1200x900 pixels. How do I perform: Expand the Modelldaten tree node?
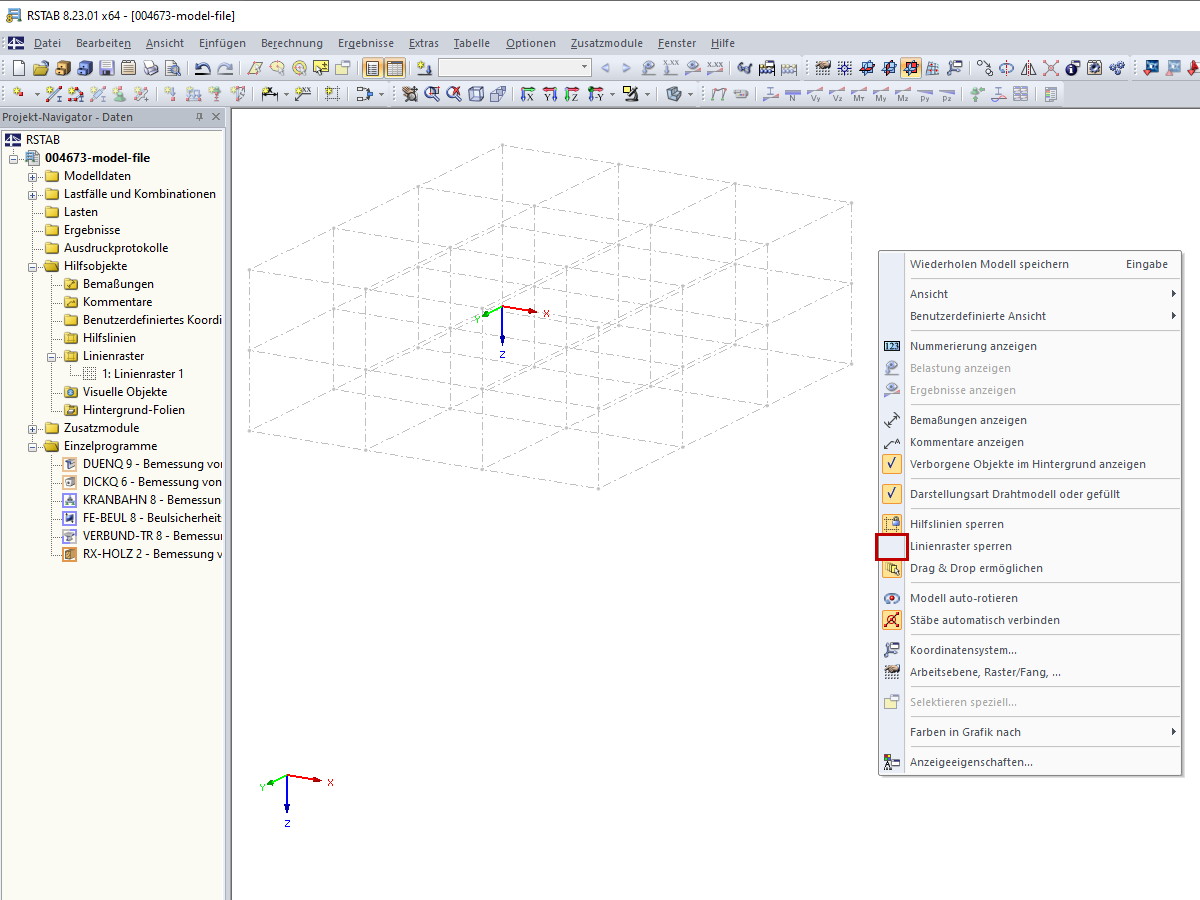point(33,176)
